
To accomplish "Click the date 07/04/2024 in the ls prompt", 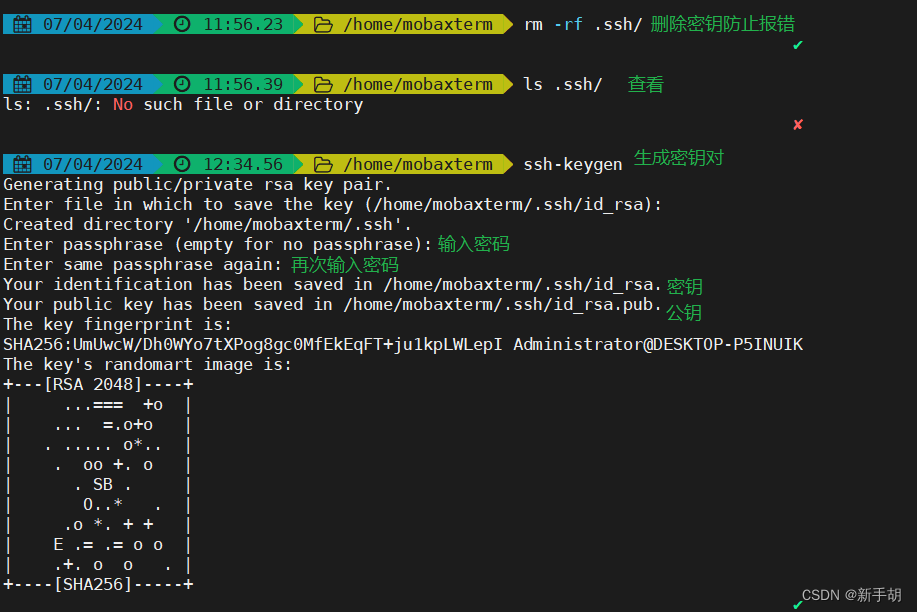I will tap(93, 84).
